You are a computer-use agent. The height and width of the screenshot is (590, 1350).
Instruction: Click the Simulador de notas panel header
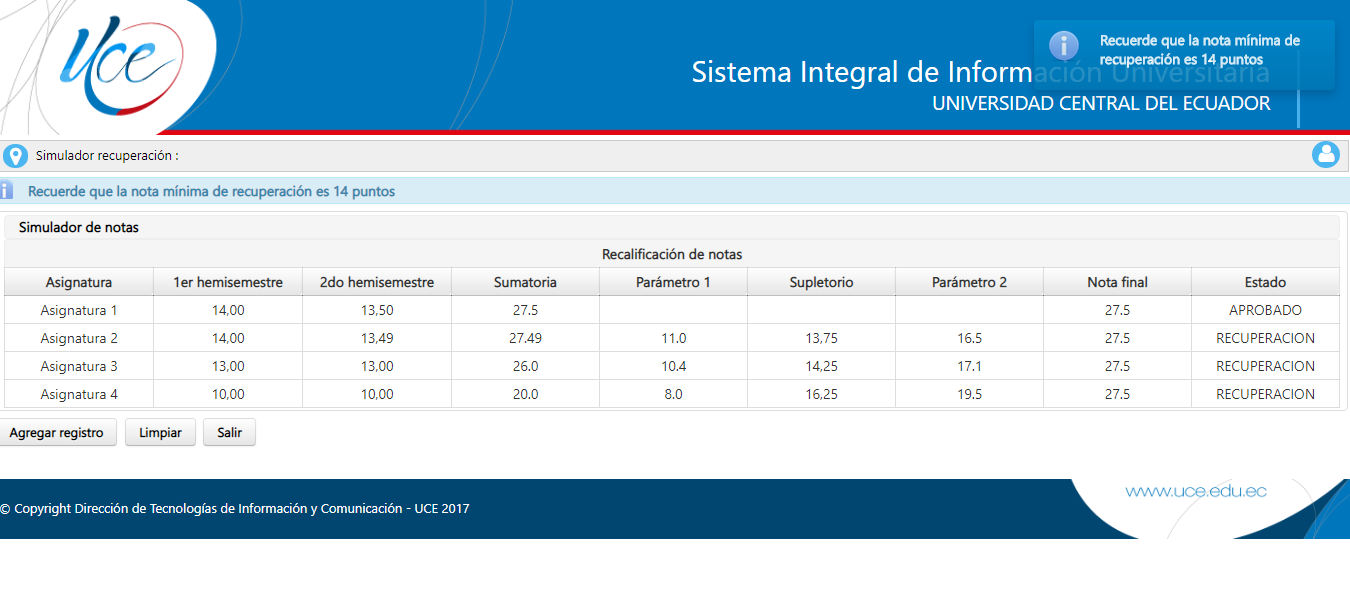[78, 227]
